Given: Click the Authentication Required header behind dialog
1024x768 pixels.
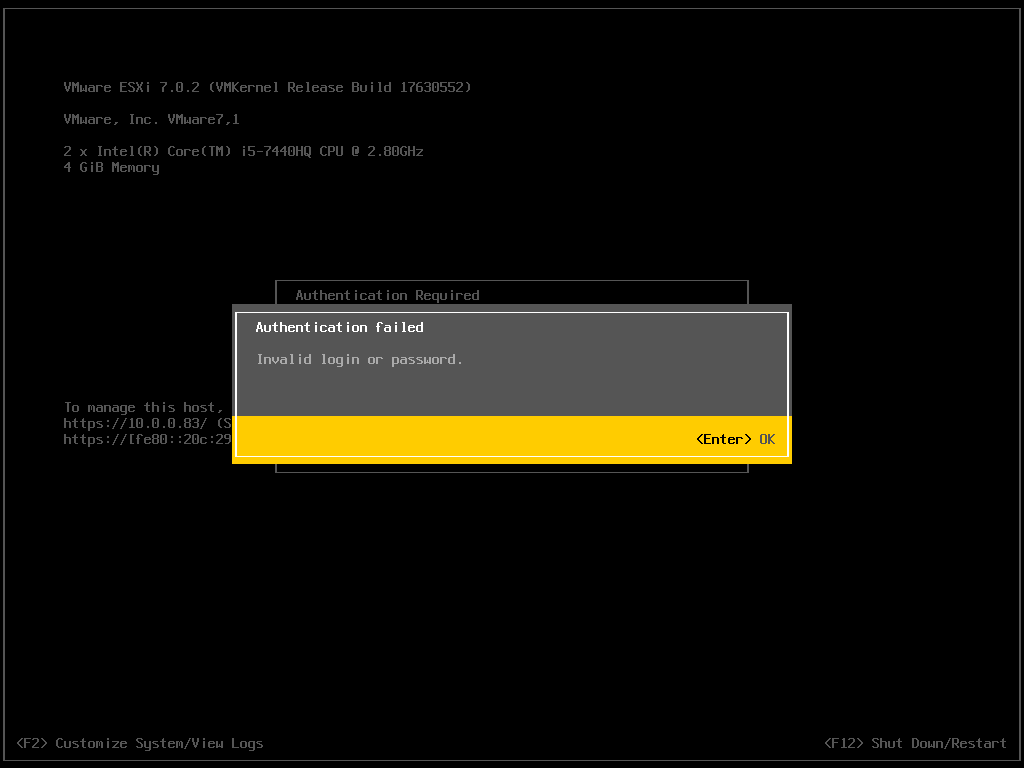Looking at the screenshot, I should 387,295.
